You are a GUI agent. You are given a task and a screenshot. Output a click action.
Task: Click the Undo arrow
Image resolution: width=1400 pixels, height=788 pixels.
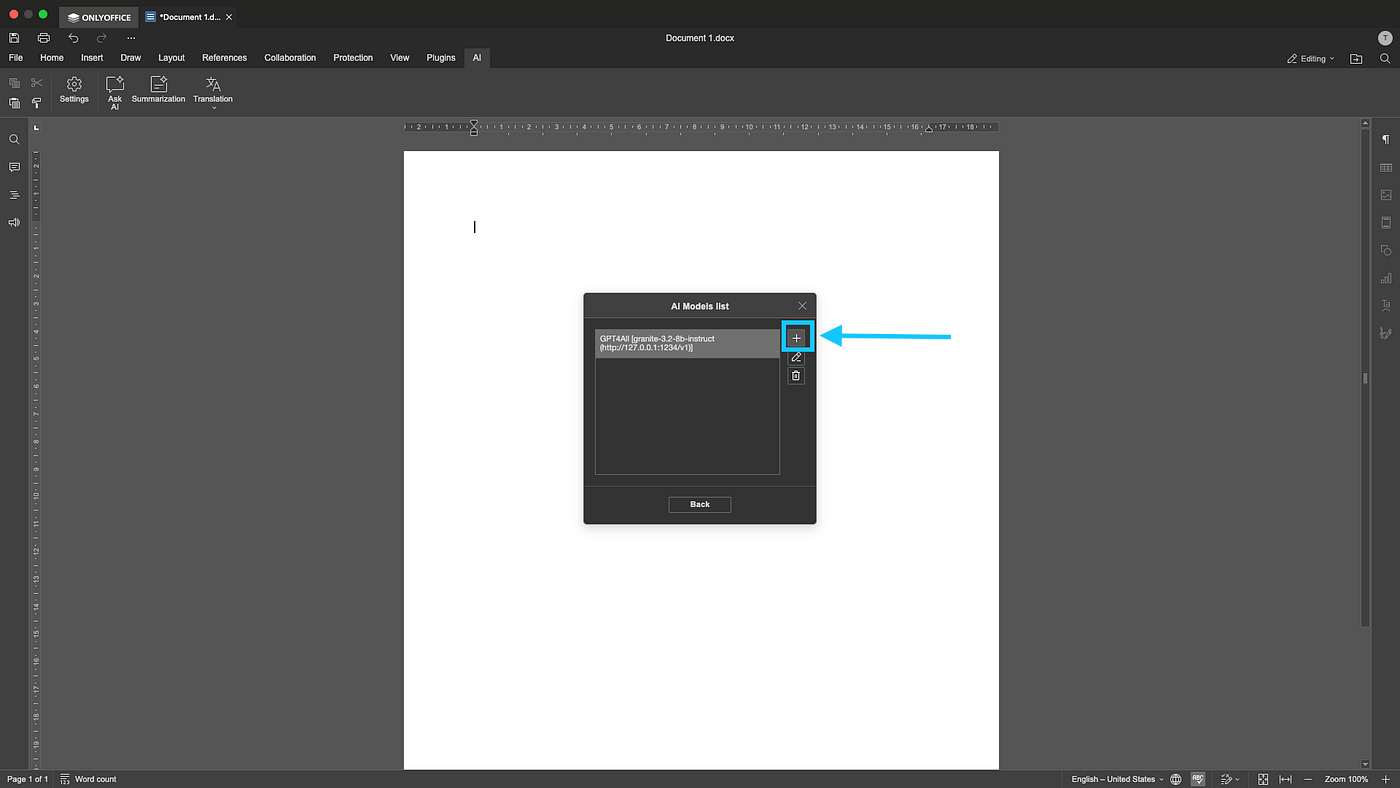click(73, 38)
